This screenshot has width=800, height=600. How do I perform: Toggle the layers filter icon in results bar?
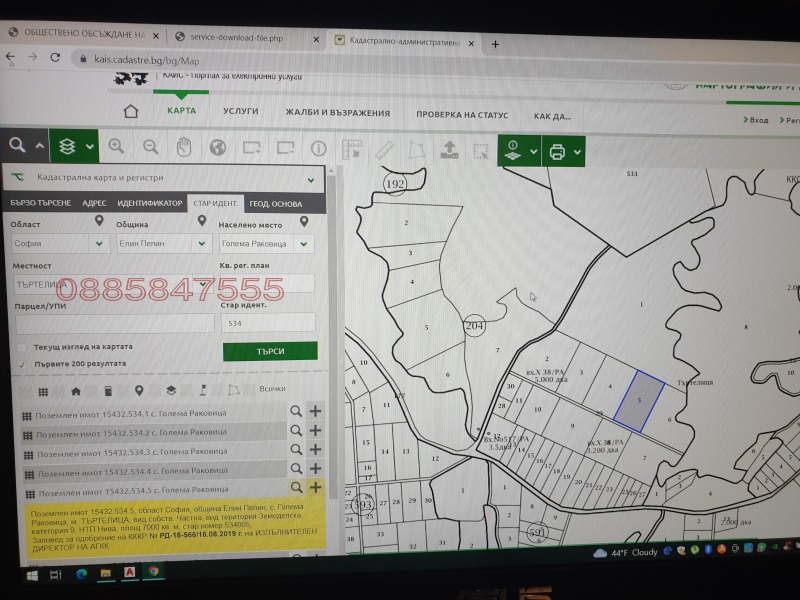170,390
